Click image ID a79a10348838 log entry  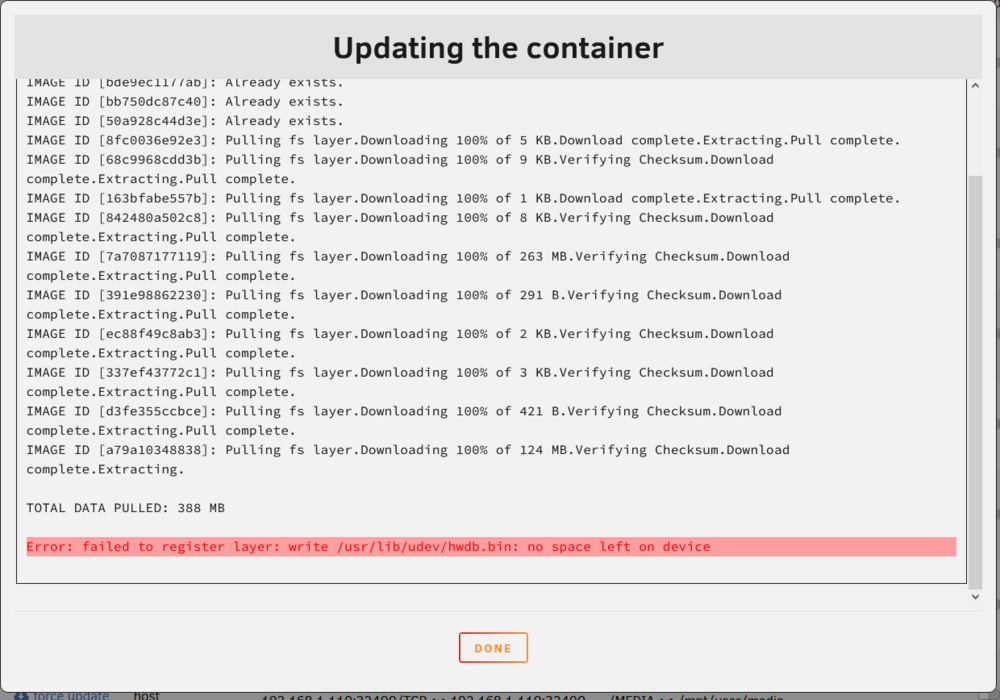(x=408, y=459)
